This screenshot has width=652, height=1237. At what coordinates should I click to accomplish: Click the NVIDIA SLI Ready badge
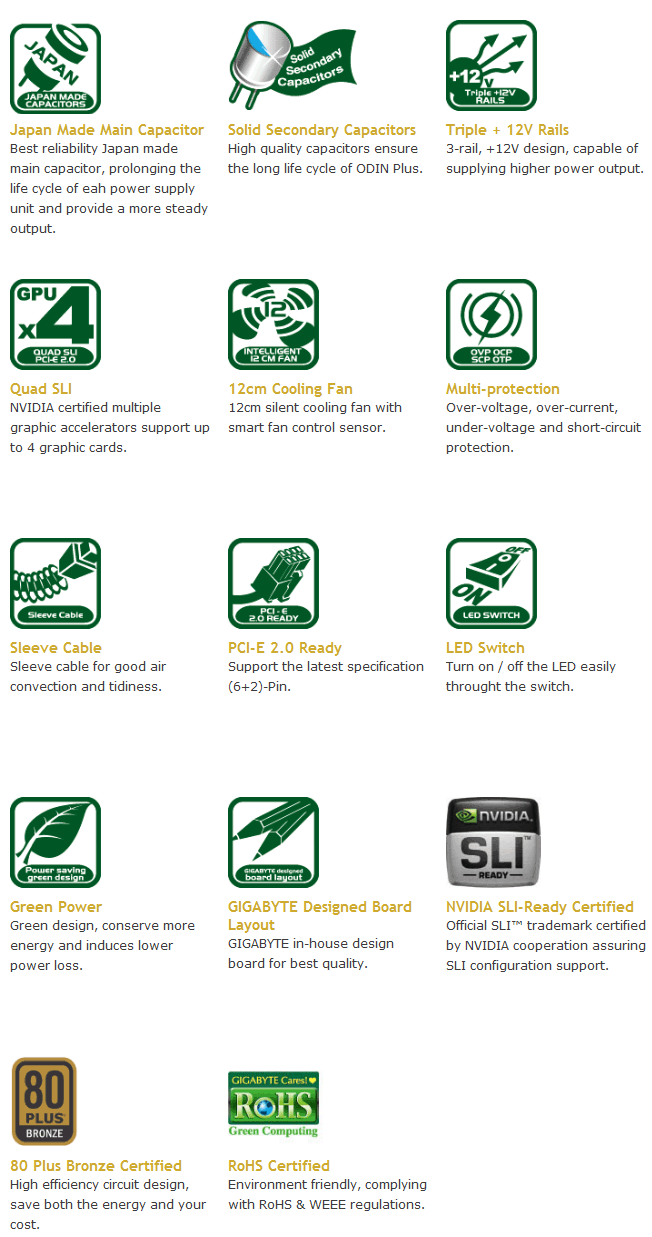[x=492, y=842]
